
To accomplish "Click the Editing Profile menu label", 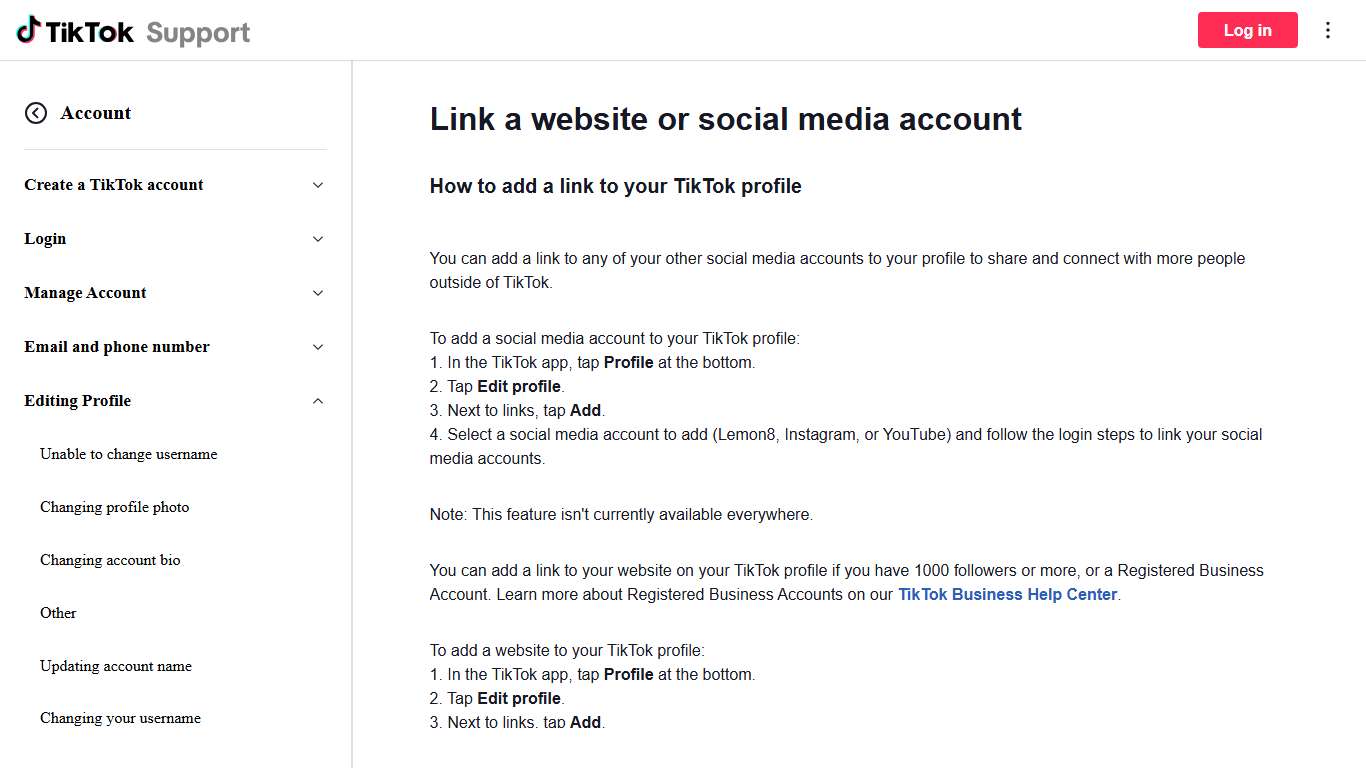I will pyautogui.click(x=78, y=401).
